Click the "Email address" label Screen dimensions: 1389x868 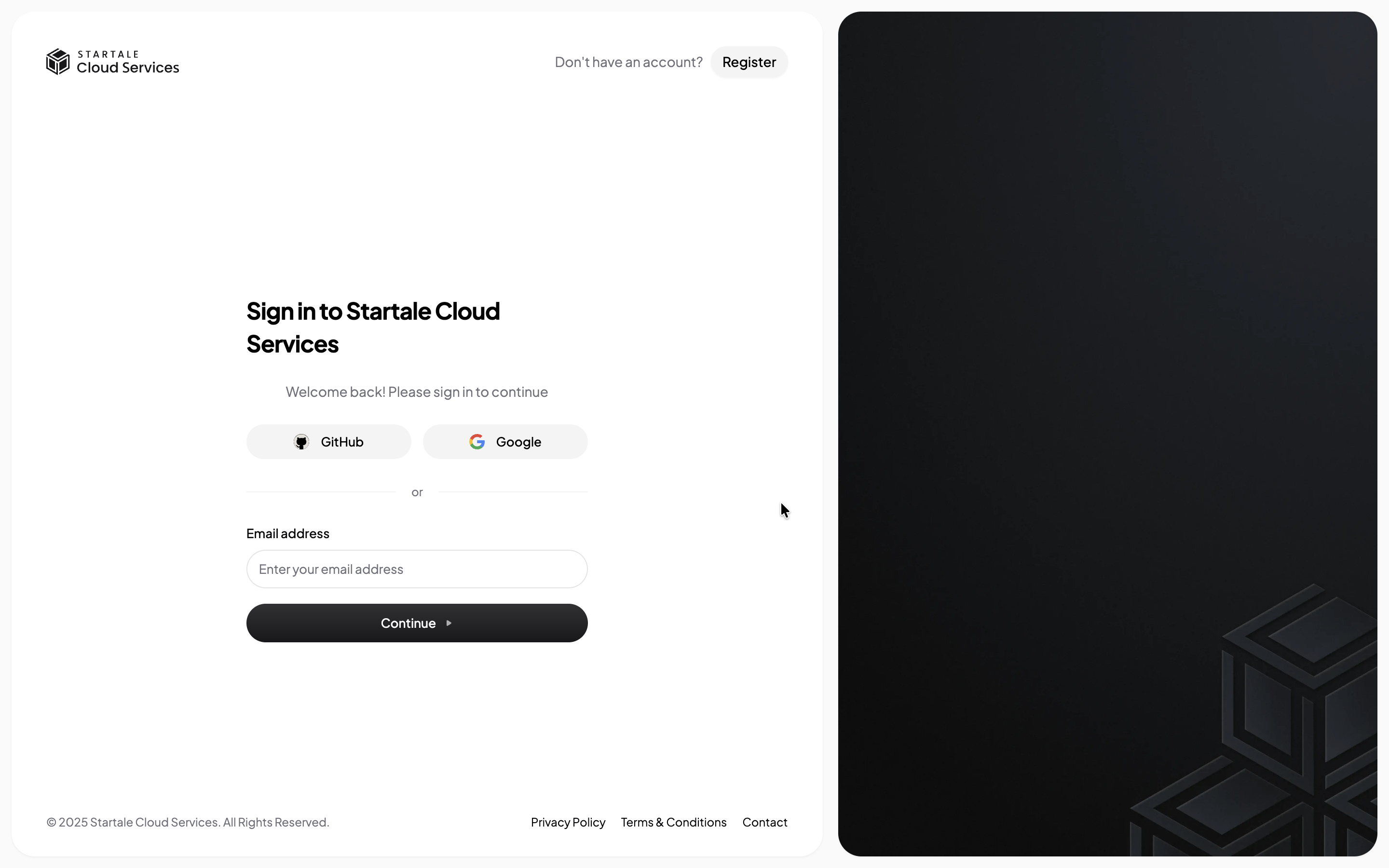pos(287,533)
